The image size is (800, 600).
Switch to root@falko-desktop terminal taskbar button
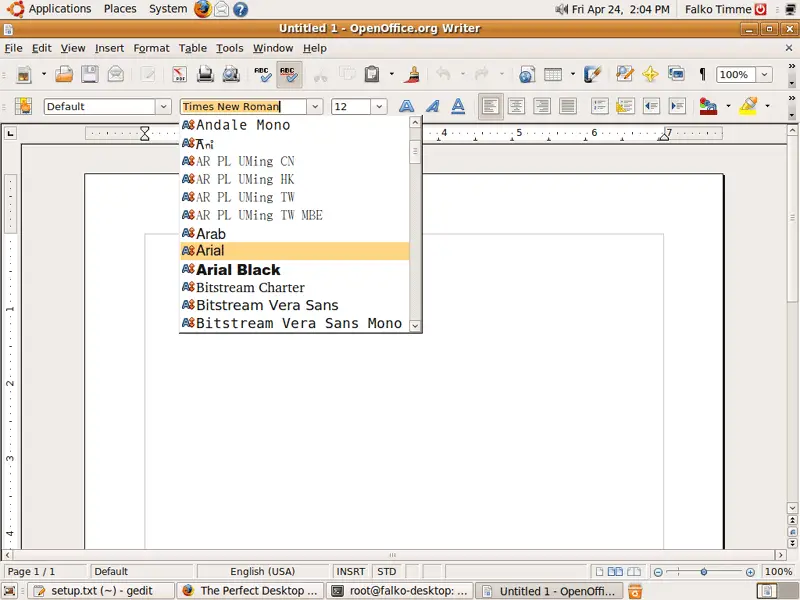[x=401, y=591]
